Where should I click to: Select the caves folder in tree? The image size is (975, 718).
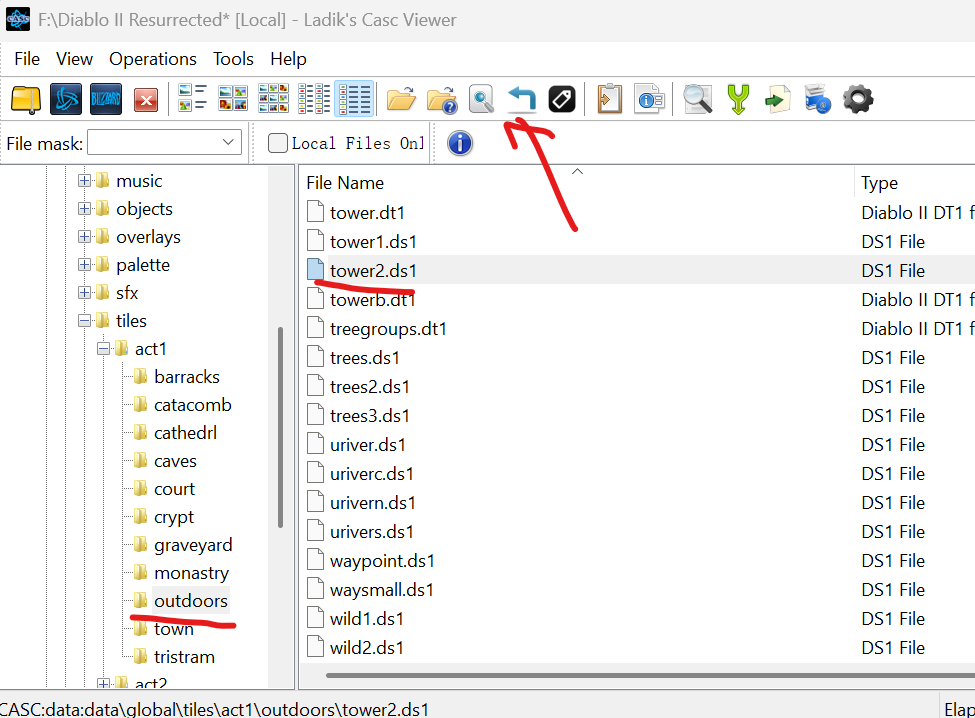point(175,461)
